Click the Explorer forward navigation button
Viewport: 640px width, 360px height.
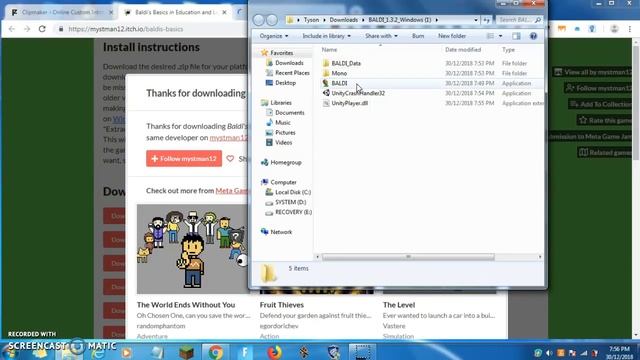pos(272,20)
